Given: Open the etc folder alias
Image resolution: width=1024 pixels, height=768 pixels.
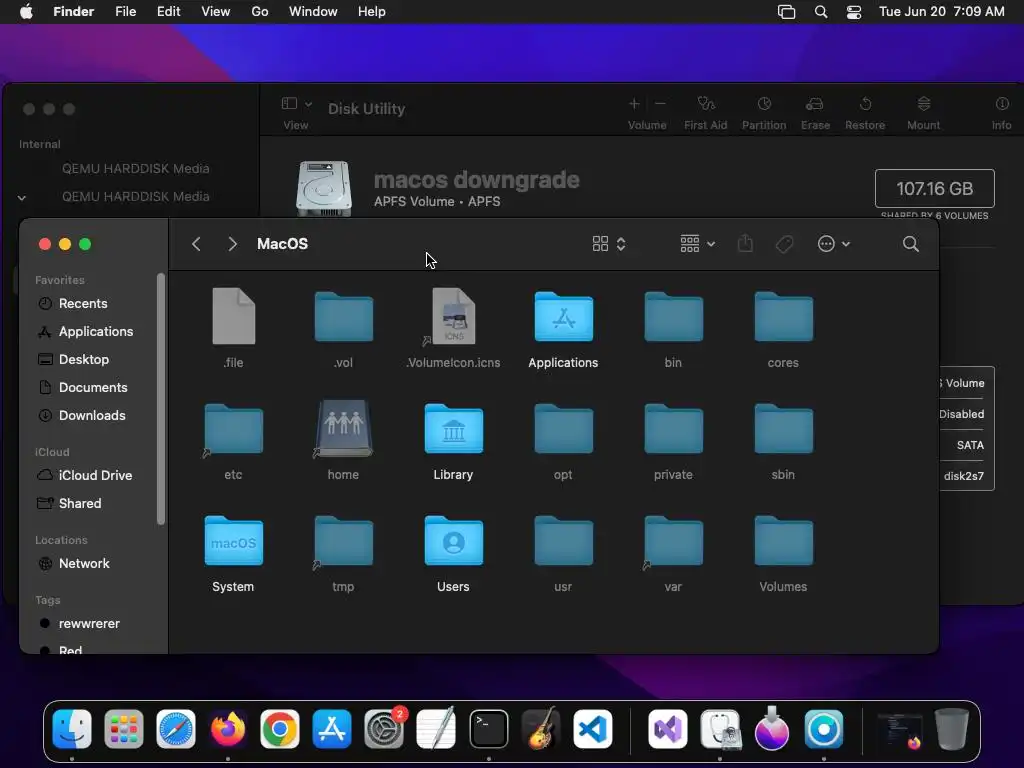Looking at the screenshot, I should 234,429.
